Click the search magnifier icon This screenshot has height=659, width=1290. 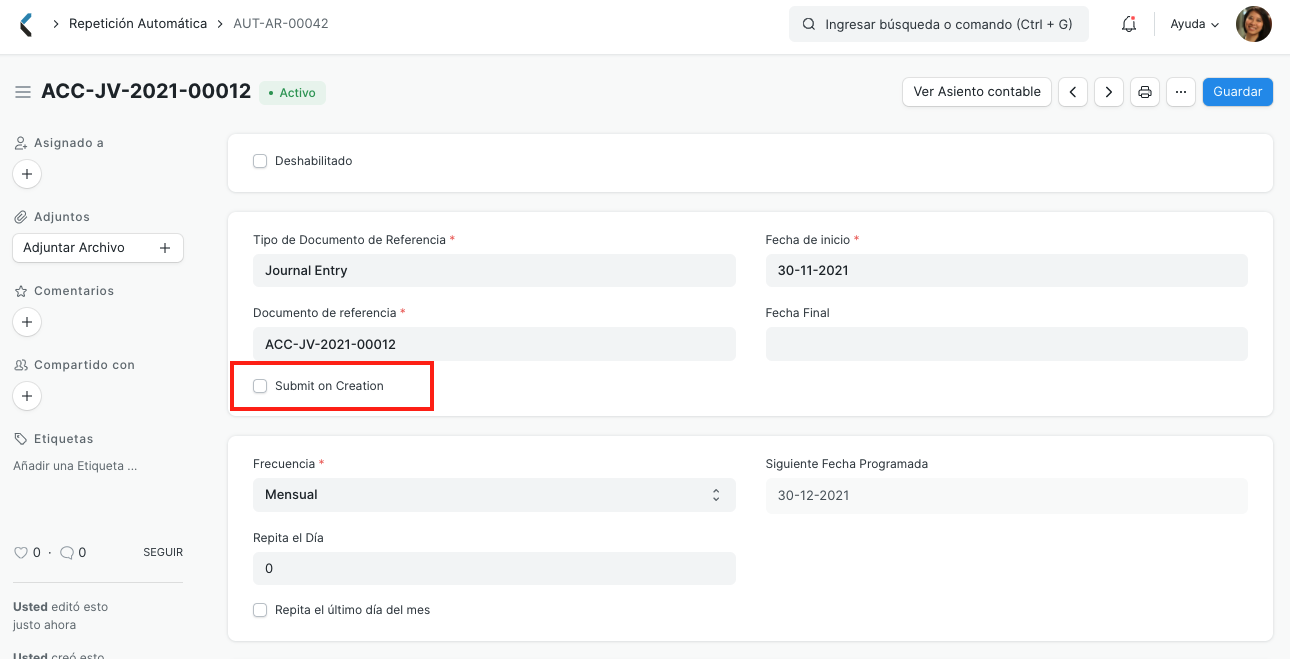tap(808, 24)
